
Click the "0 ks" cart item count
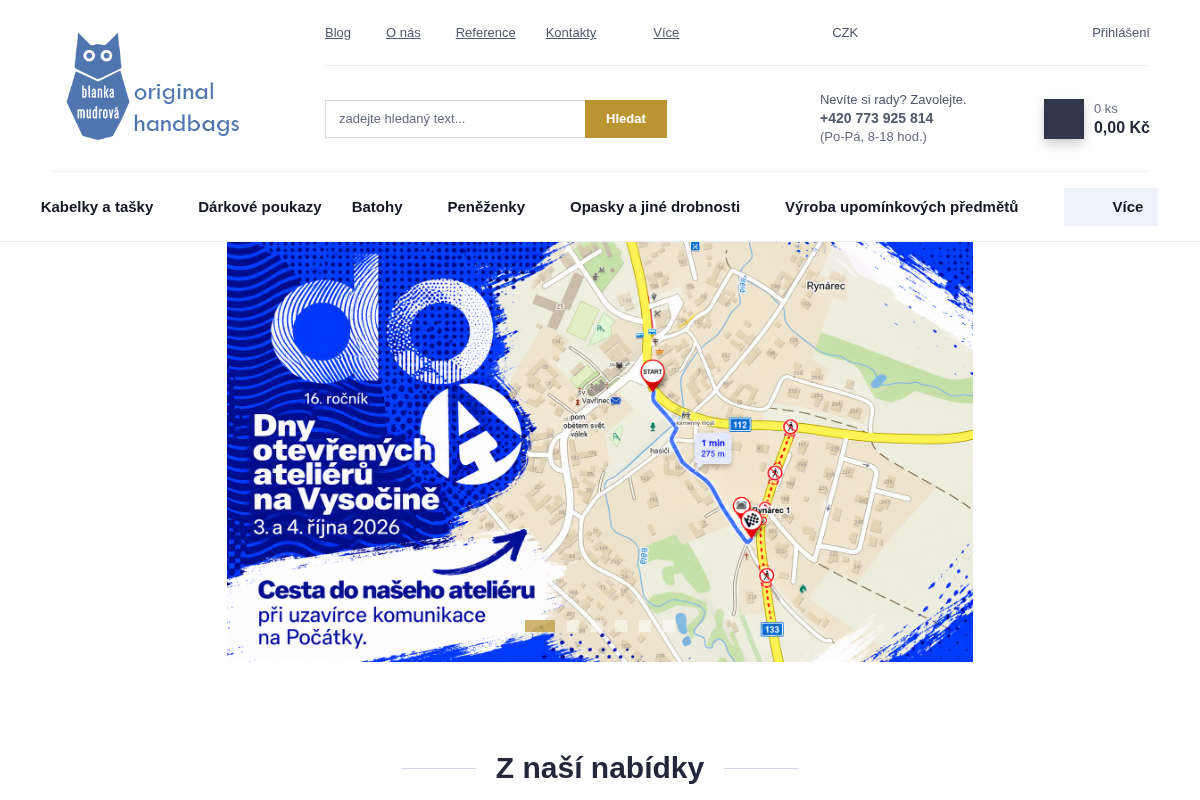[1106, 109]
